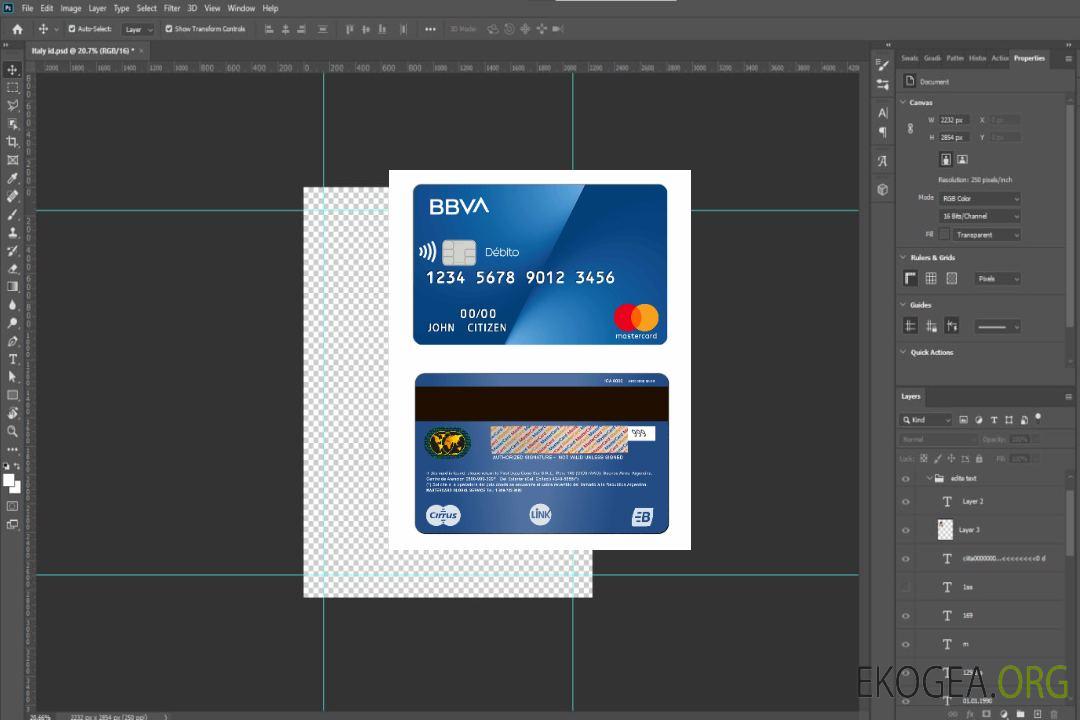1080x720 pixels.
Task: Open the RGB Color mode dropdown
Action: [979, 198]
